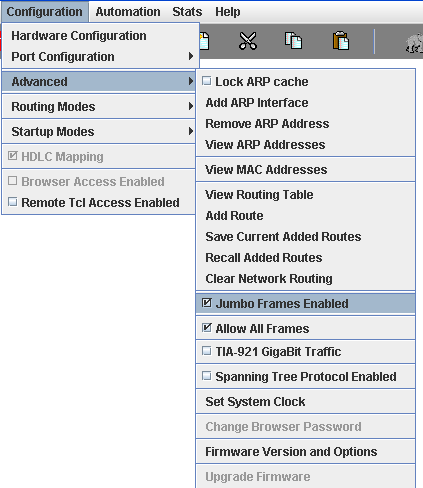This screenshot has width=423, height=488.
Task: Click the elephant icon in the toolbar
Action: (414, 43)
